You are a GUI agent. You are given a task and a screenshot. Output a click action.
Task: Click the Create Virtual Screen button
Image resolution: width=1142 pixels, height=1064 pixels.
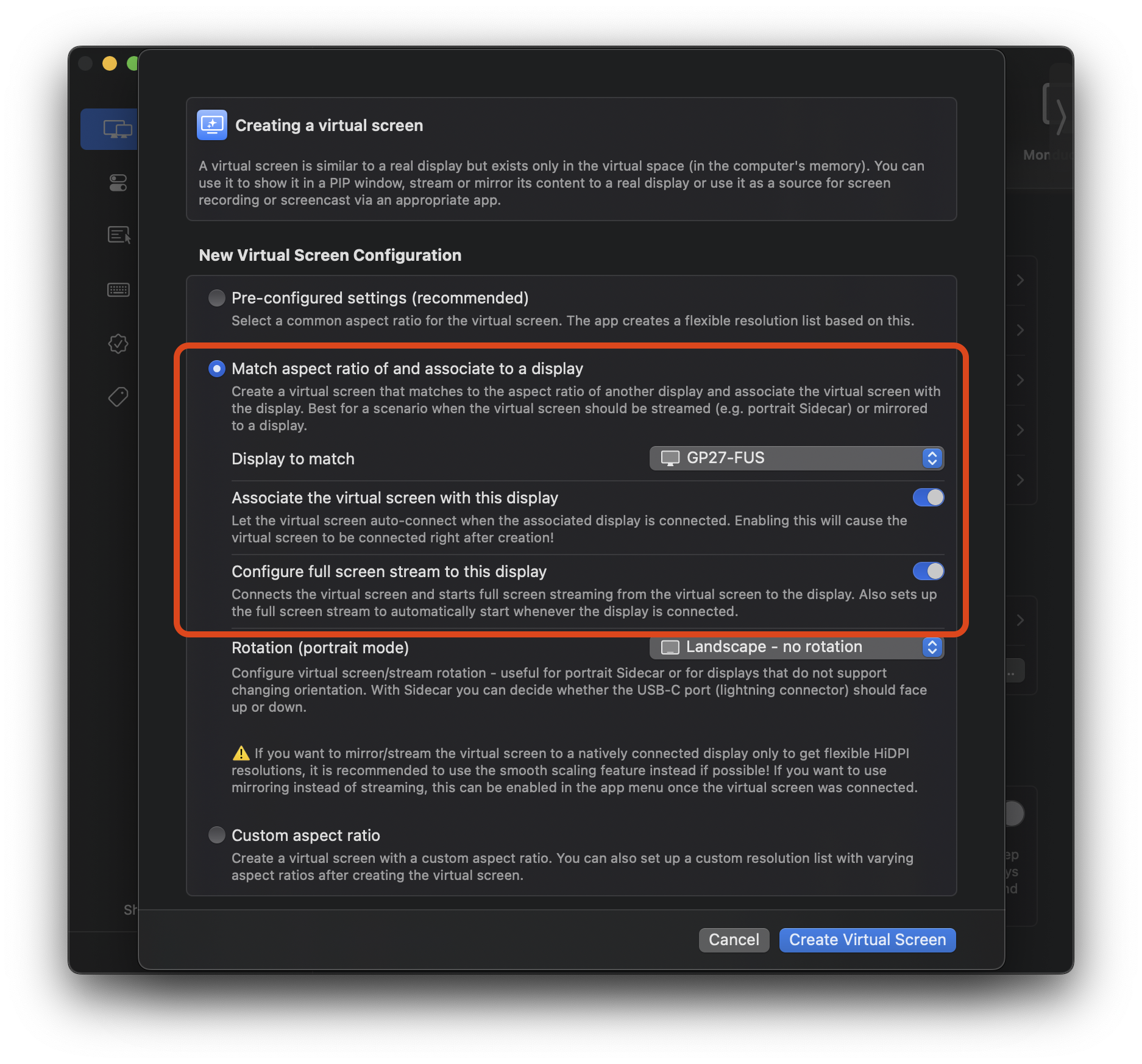(x=867, y=940)
